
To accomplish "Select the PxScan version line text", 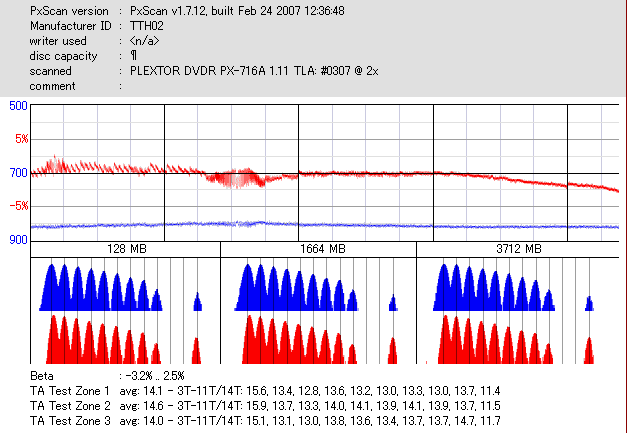I will pos(187,11).
